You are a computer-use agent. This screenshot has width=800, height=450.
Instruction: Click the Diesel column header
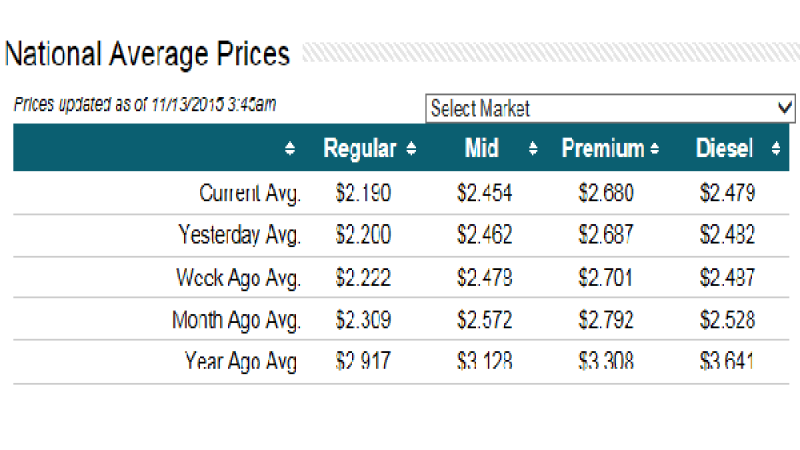coord(724,149)
